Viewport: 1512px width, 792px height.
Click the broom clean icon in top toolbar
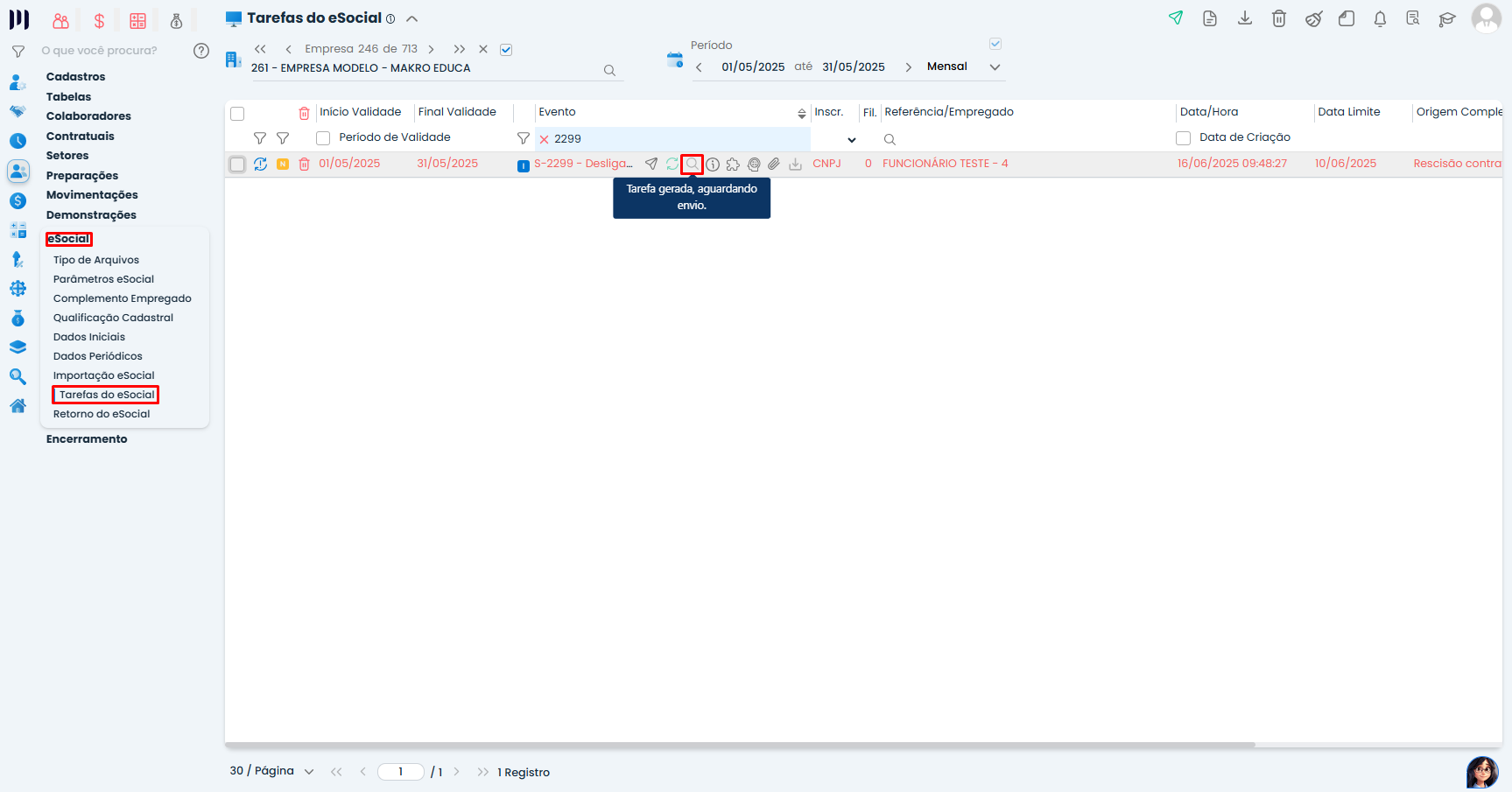click(1313, 18)
